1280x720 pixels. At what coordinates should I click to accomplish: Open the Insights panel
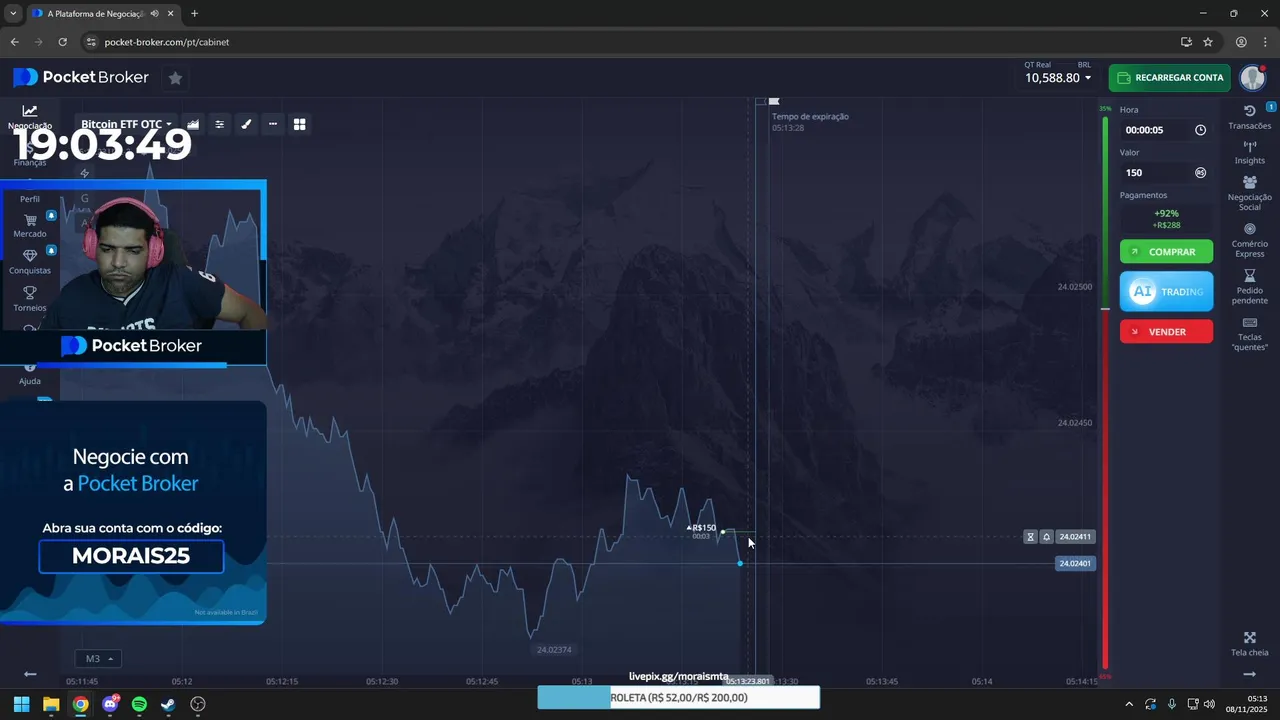(x=1249, y=152)
